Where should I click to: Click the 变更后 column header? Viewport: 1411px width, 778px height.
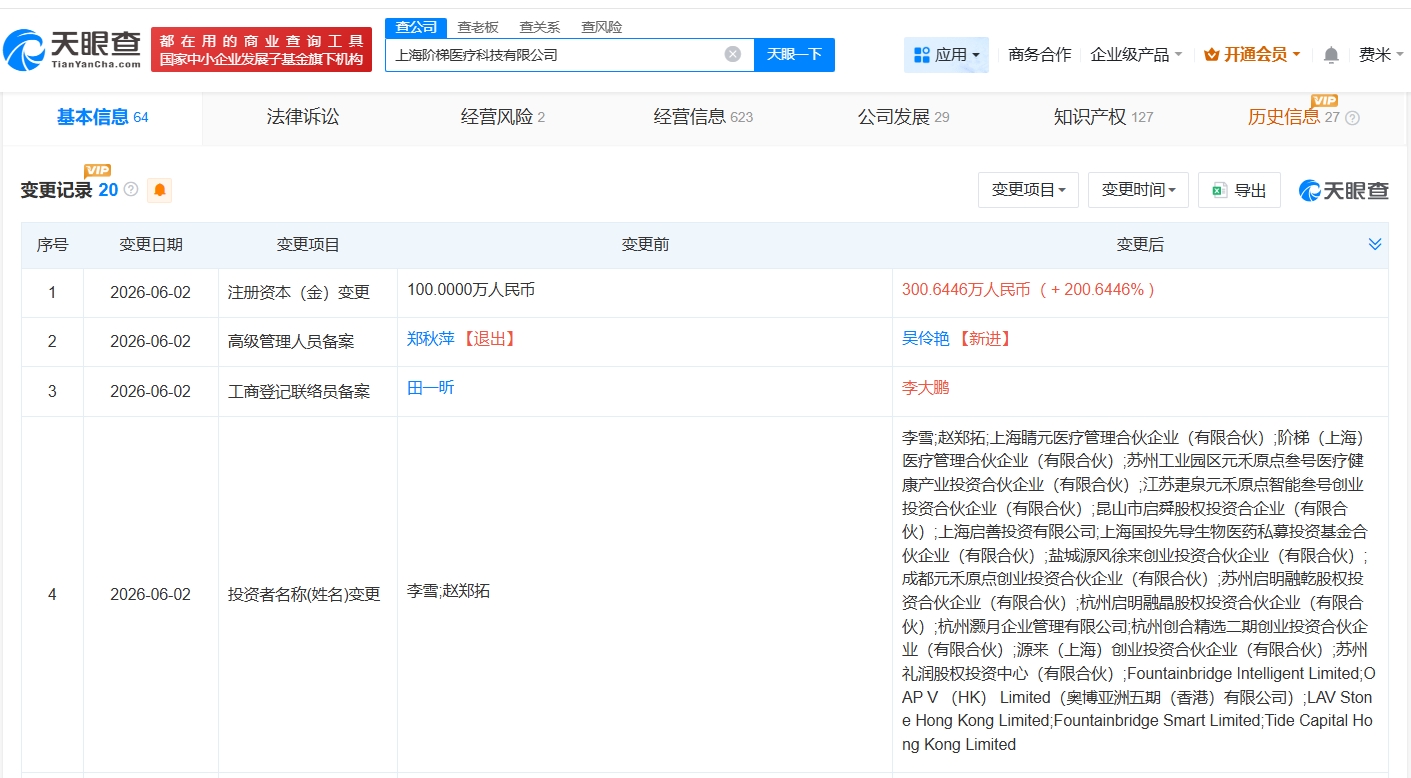[1140, 245]
